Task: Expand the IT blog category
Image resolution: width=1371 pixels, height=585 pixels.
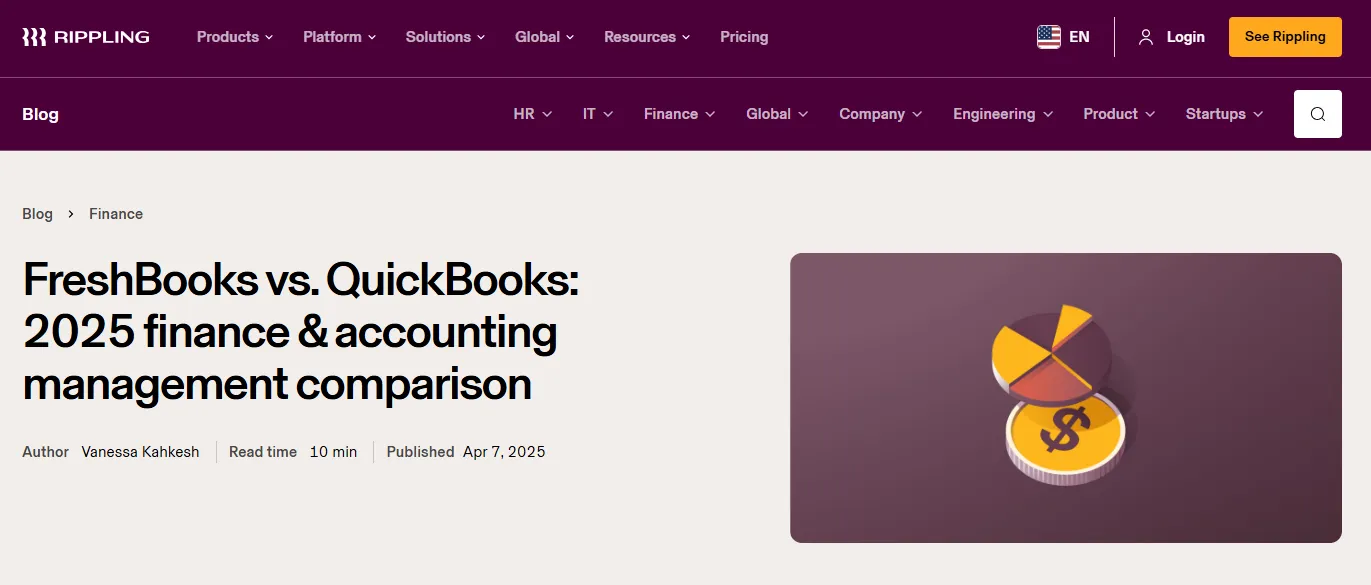Action: 598,114
